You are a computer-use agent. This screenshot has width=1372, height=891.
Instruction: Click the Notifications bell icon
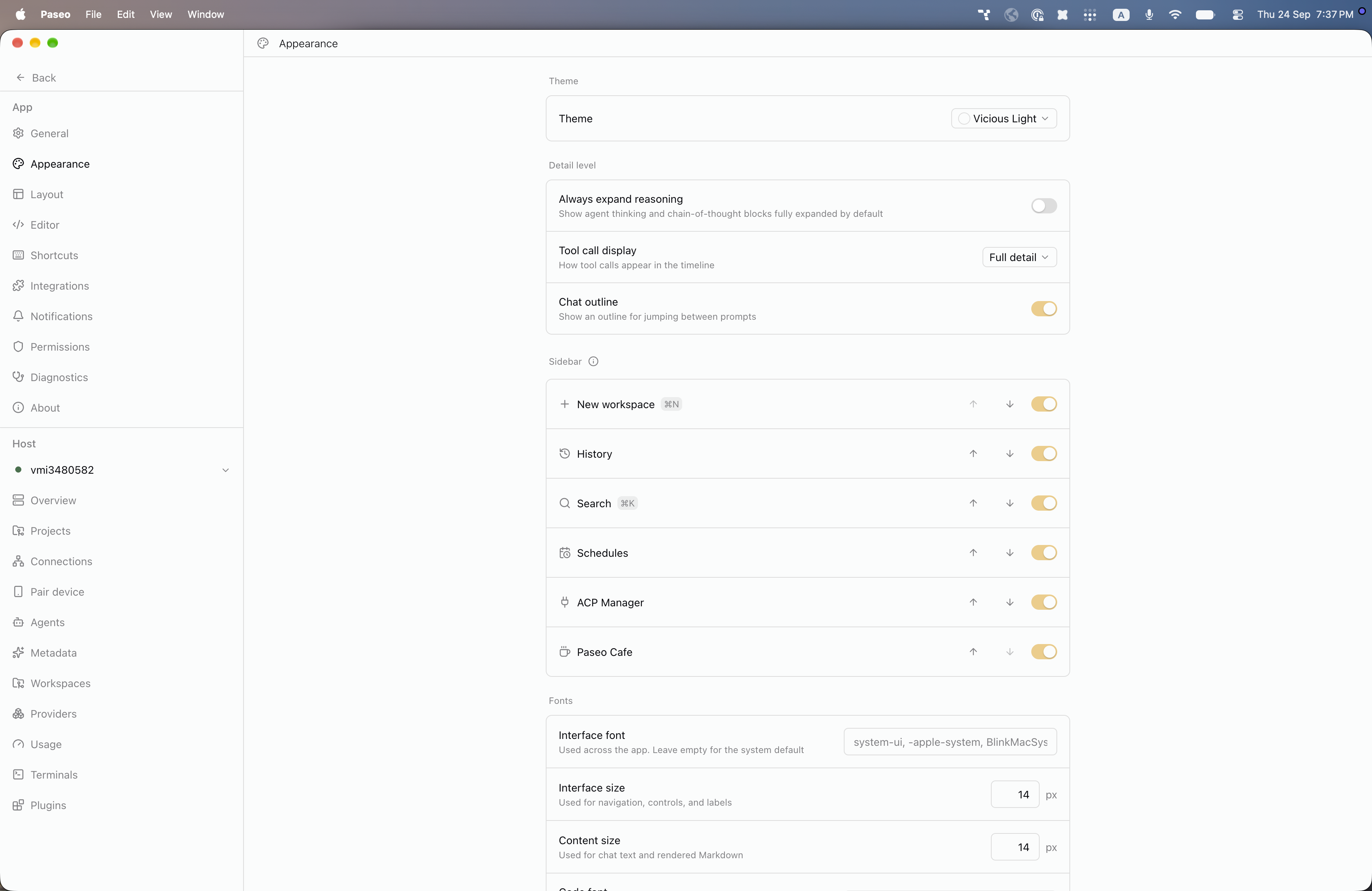18,316
